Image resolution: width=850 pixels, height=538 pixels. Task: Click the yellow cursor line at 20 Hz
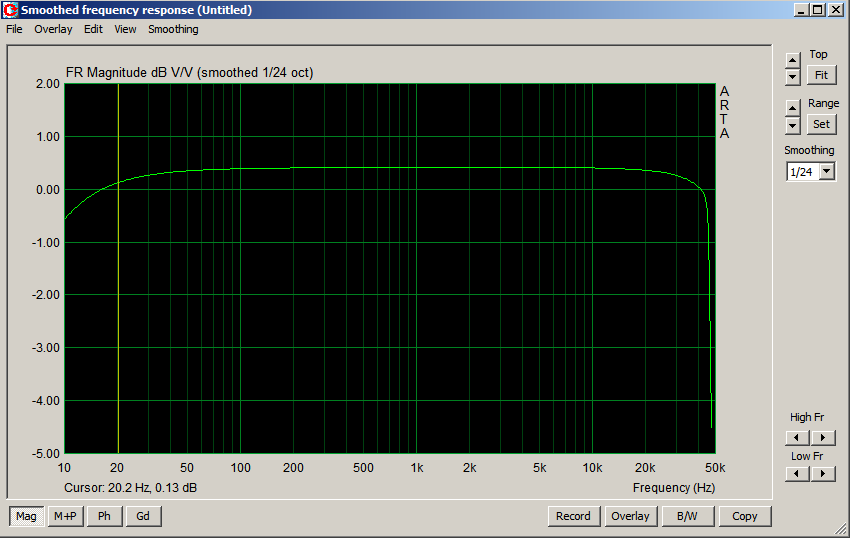(118, 268)
